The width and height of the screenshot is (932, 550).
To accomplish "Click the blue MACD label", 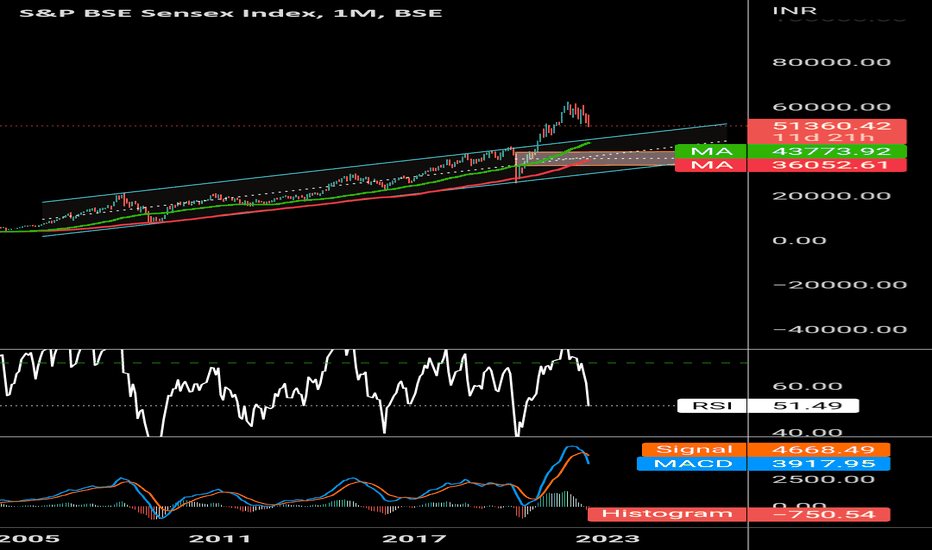I will pos(692,464).
